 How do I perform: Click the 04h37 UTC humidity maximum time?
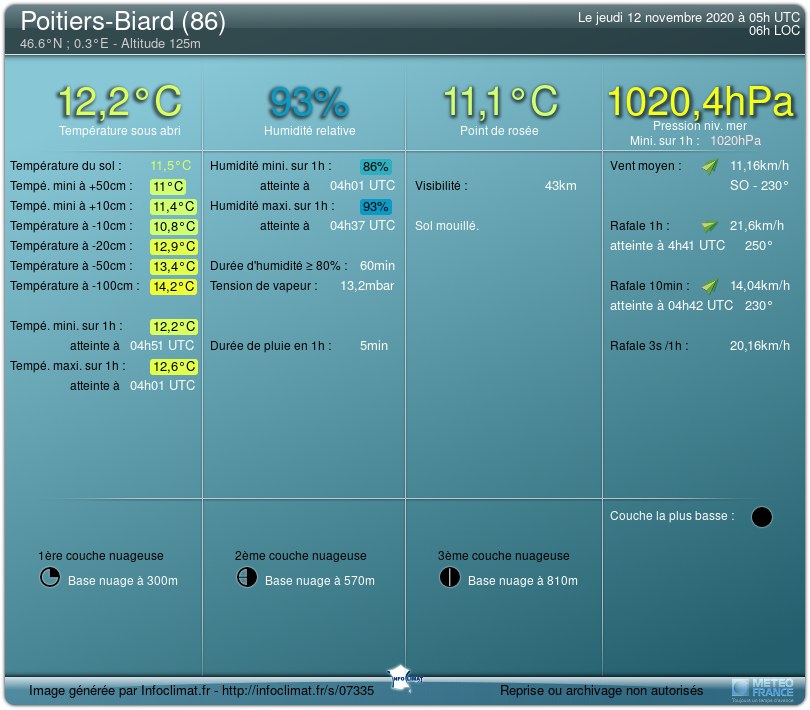[x=363, y=226]
